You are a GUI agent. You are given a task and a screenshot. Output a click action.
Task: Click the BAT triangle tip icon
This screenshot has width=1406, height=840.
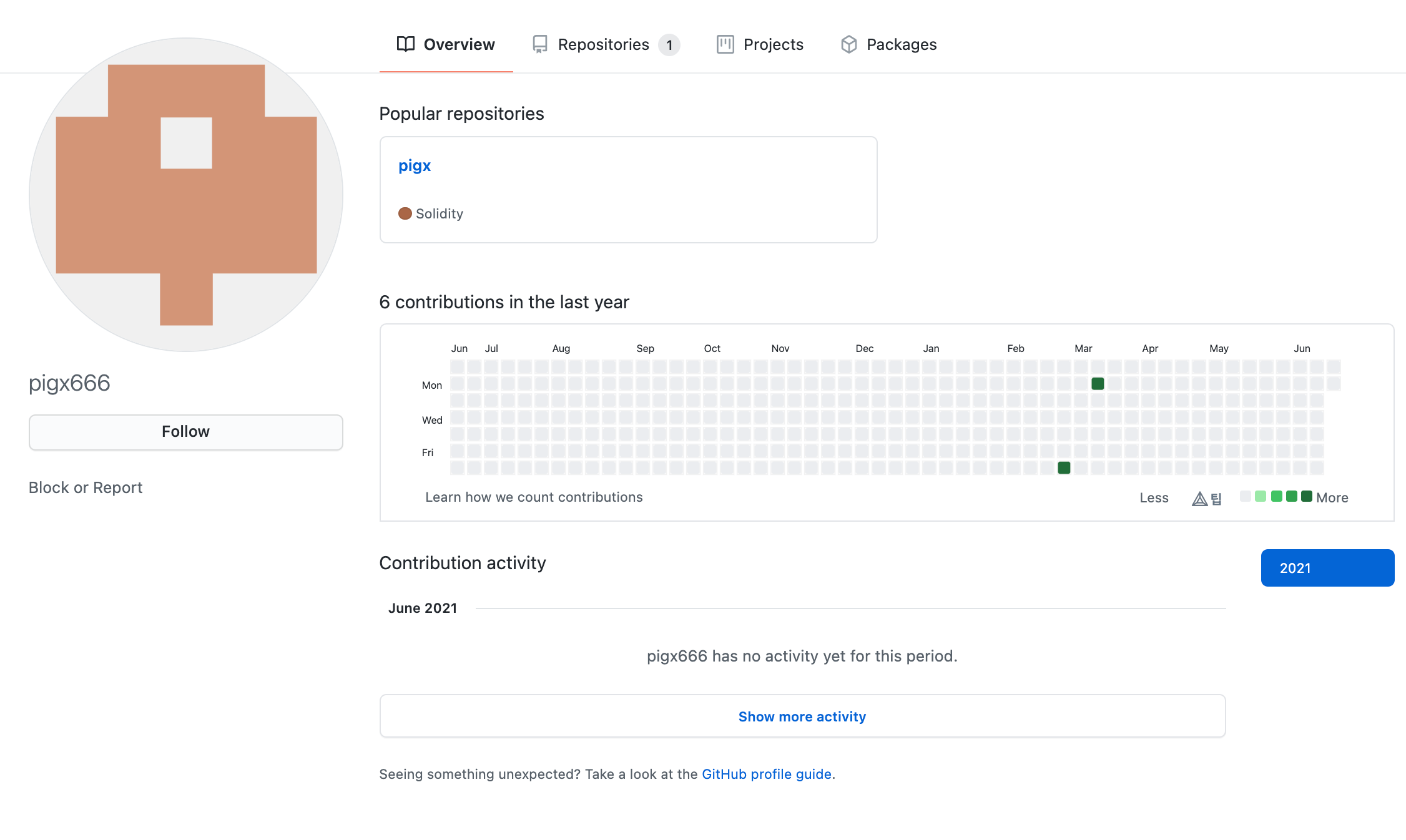click(x=1199, y=499)
